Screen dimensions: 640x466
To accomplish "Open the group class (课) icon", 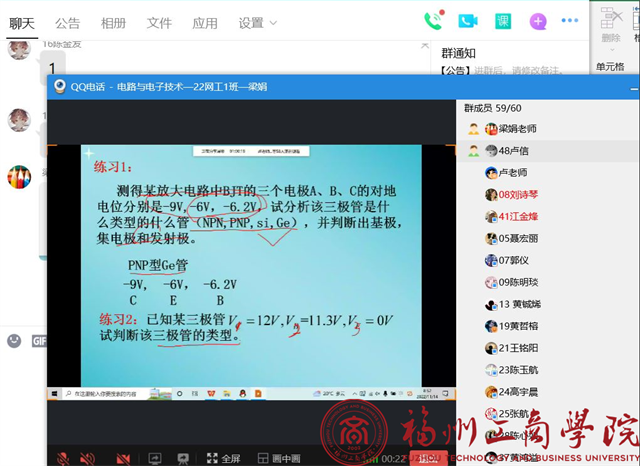I will (x=503, y=21).
